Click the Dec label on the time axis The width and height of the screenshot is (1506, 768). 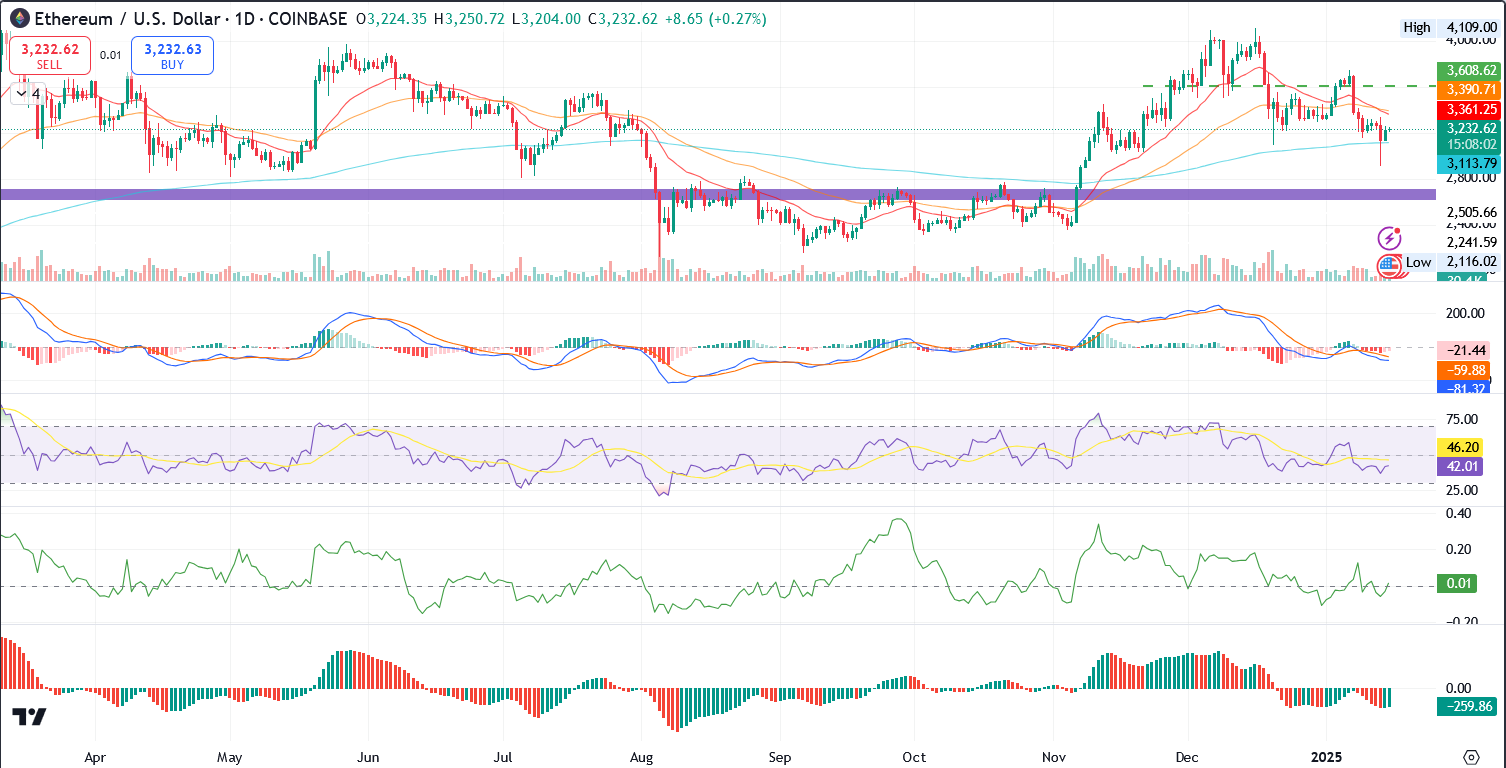1187,757
